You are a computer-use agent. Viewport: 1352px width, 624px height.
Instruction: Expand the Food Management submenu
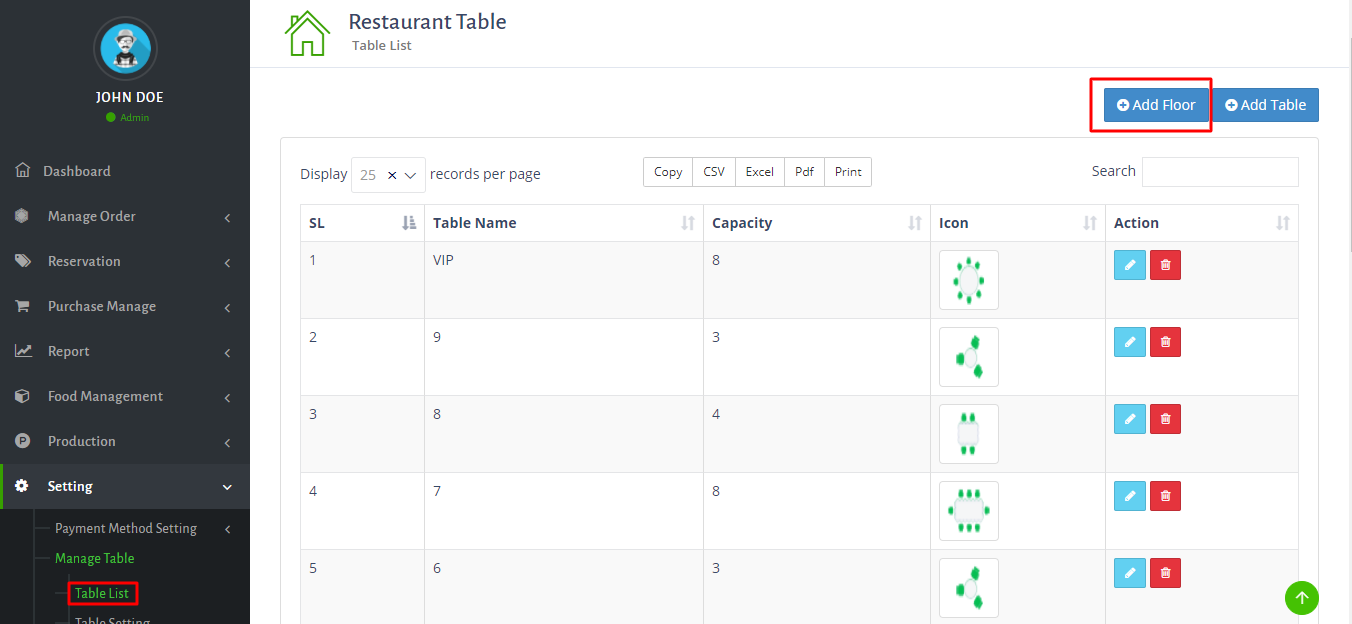125,397
